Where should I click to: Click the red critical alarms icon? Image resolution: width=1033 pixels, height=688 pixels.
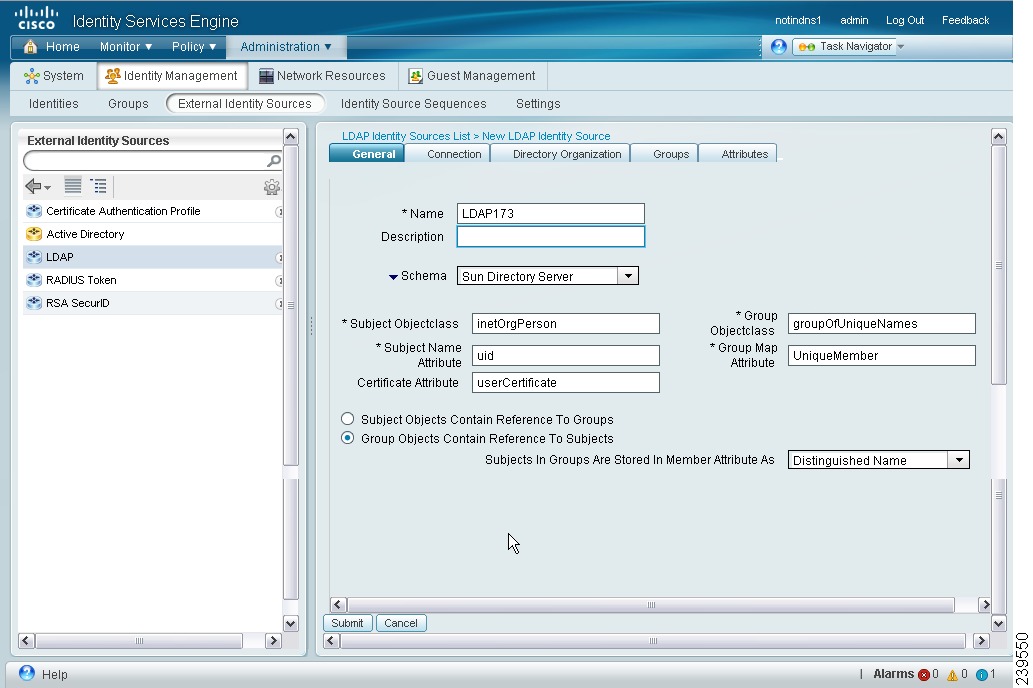pyautogui.click(x=924, y=674)
